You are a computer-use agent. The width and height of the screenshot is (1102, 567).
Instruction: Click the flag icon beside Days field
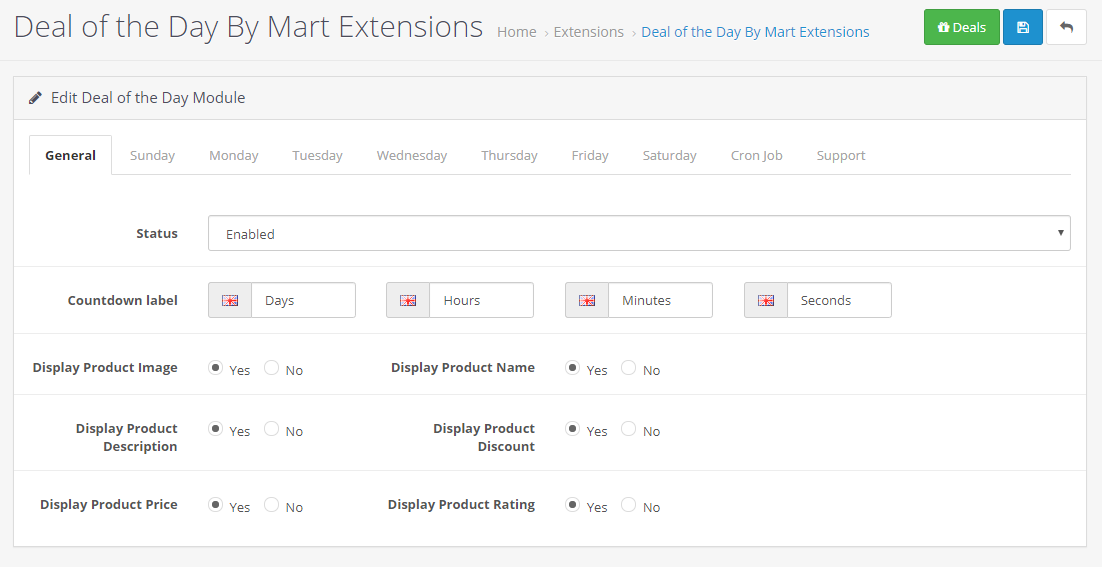(x=230, y=300)
